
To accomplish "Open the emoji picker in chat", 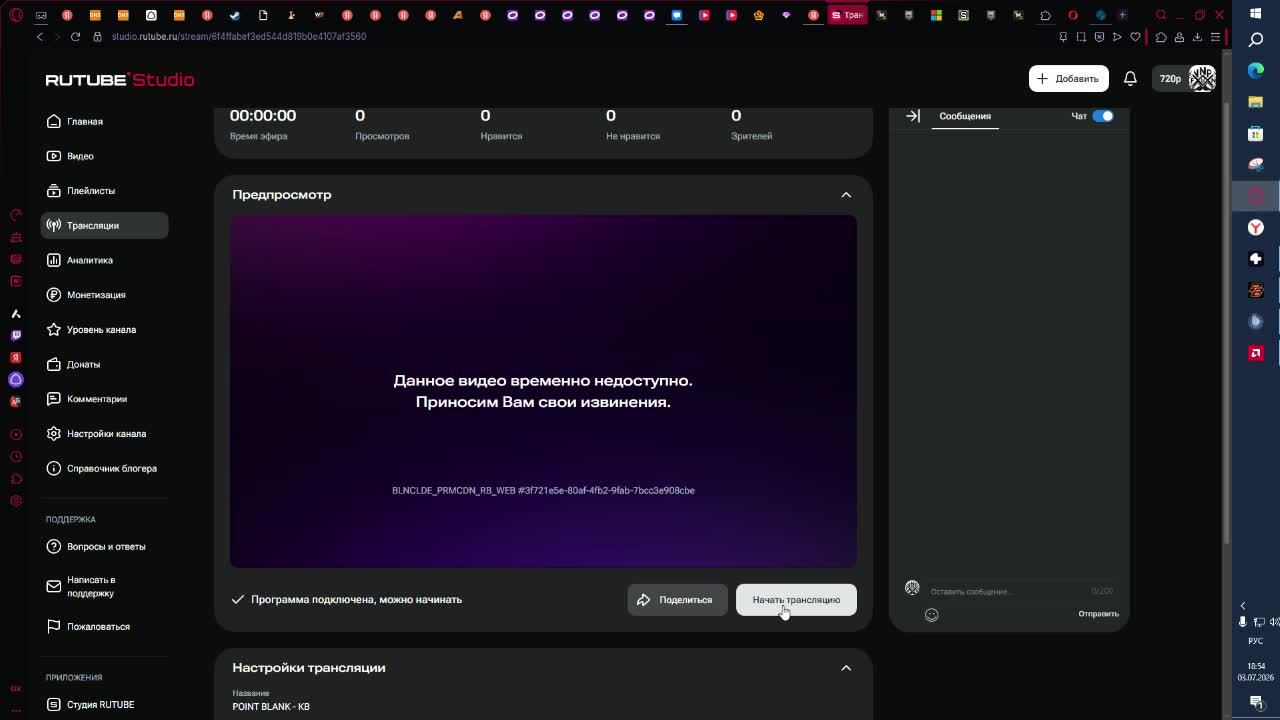I will (x=931, y=615).
